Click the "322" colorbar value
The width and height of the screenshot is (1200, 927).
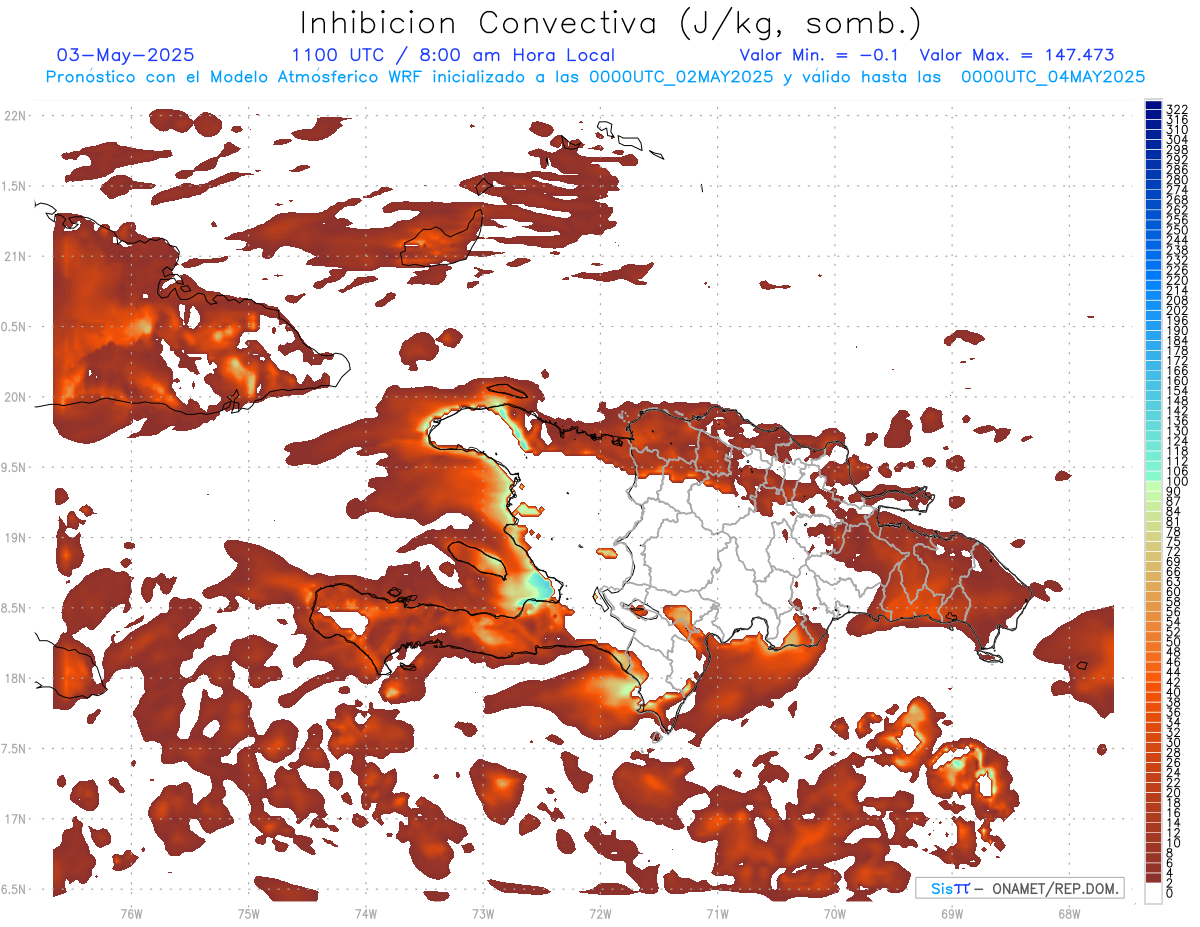tap(1176, 108)
